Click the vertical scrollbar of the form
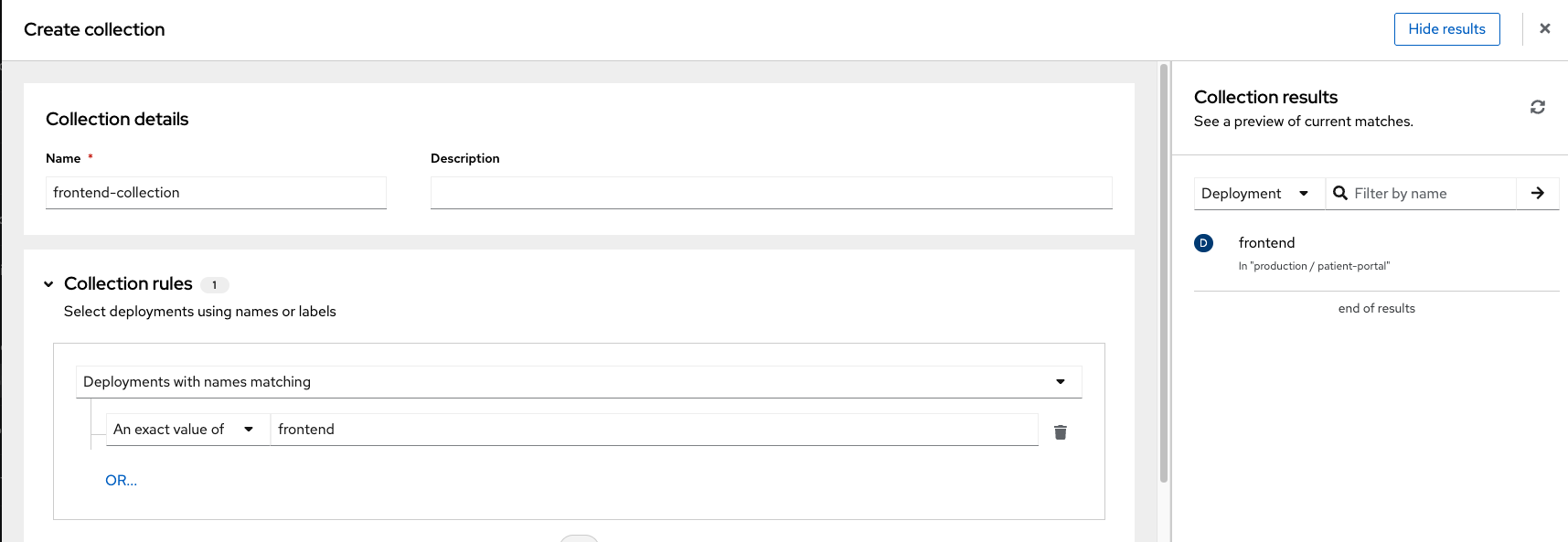The height and width of the screenshot is (542, 1568). [1164, 272]
